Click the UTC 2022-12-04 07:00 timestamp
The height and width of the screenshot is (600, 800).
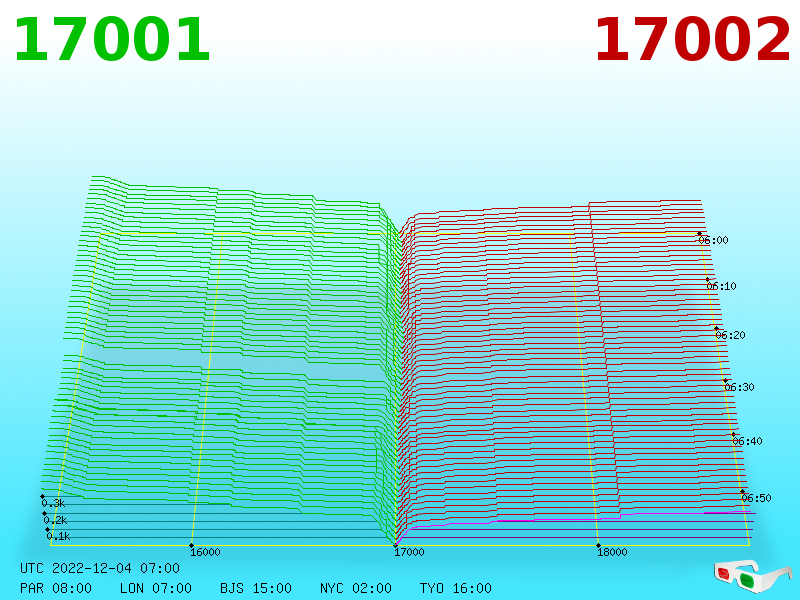(x=100, y=568)
